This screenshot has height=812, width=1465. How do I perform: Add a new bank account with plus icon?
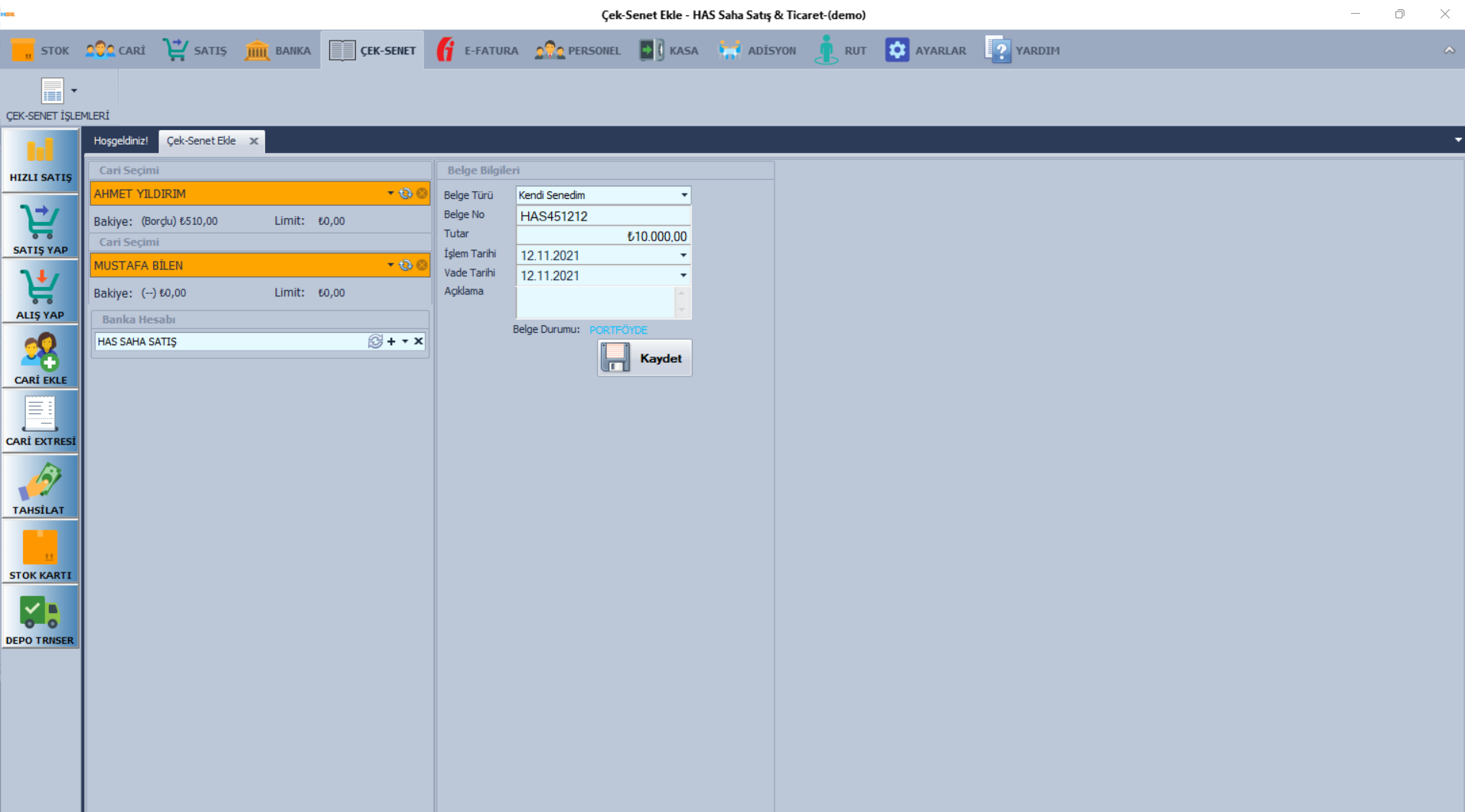(x=391, y=341)
